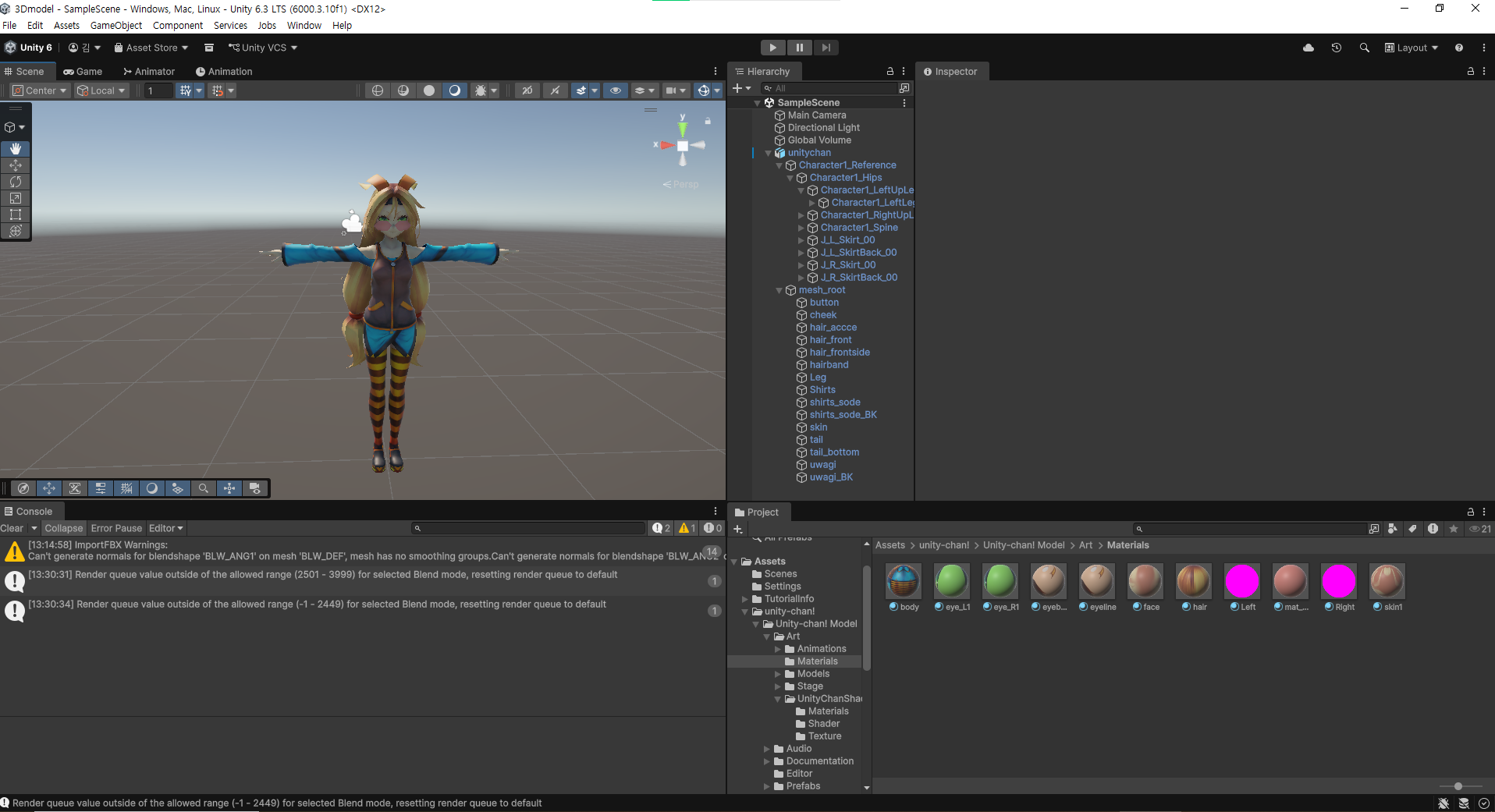Switch to the Animator tab
This screenshot has height=812, width=1495.
click(148, 71)
